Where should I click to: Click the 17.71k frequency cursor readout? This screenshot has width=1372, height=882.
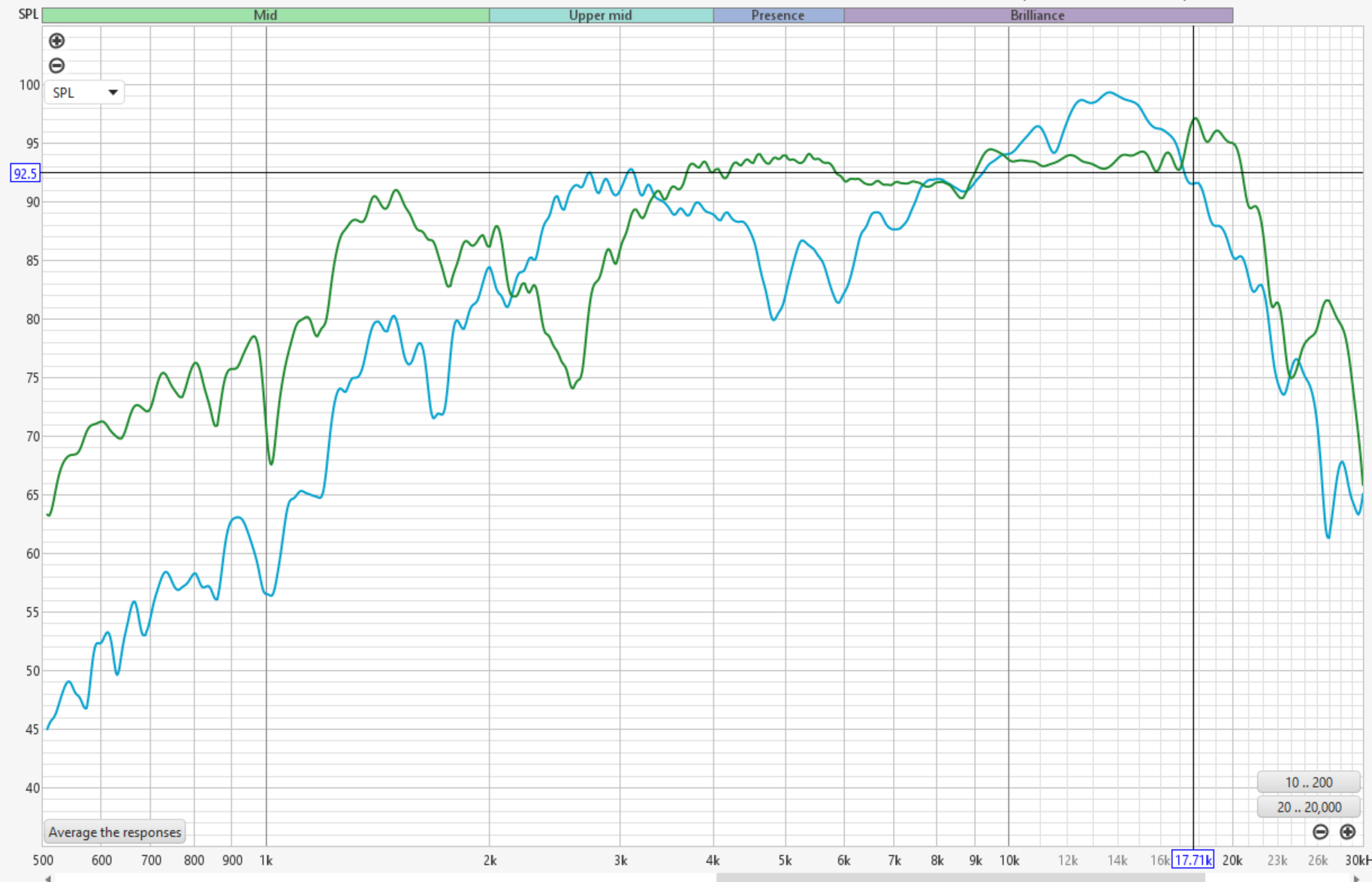click(x=1193, y=860)
